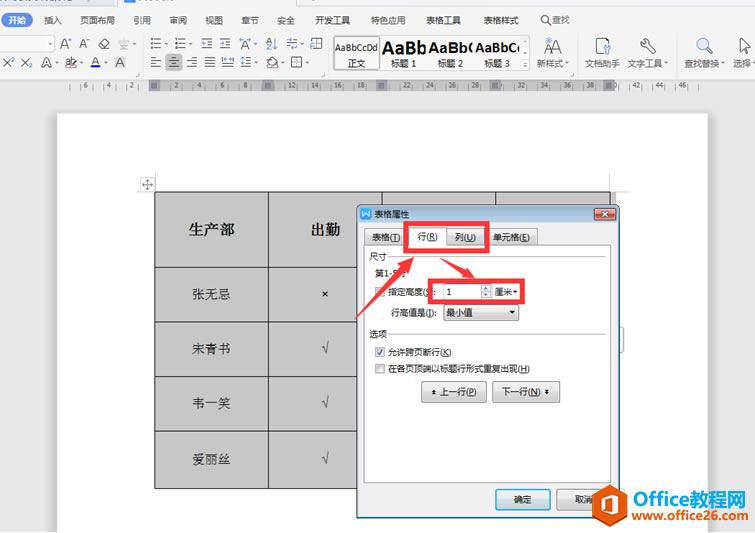Image resolution: width=755 pixels, height=533 pixels.
Task: Click the table cell 张无忌
Action: [x=211, y=294]
